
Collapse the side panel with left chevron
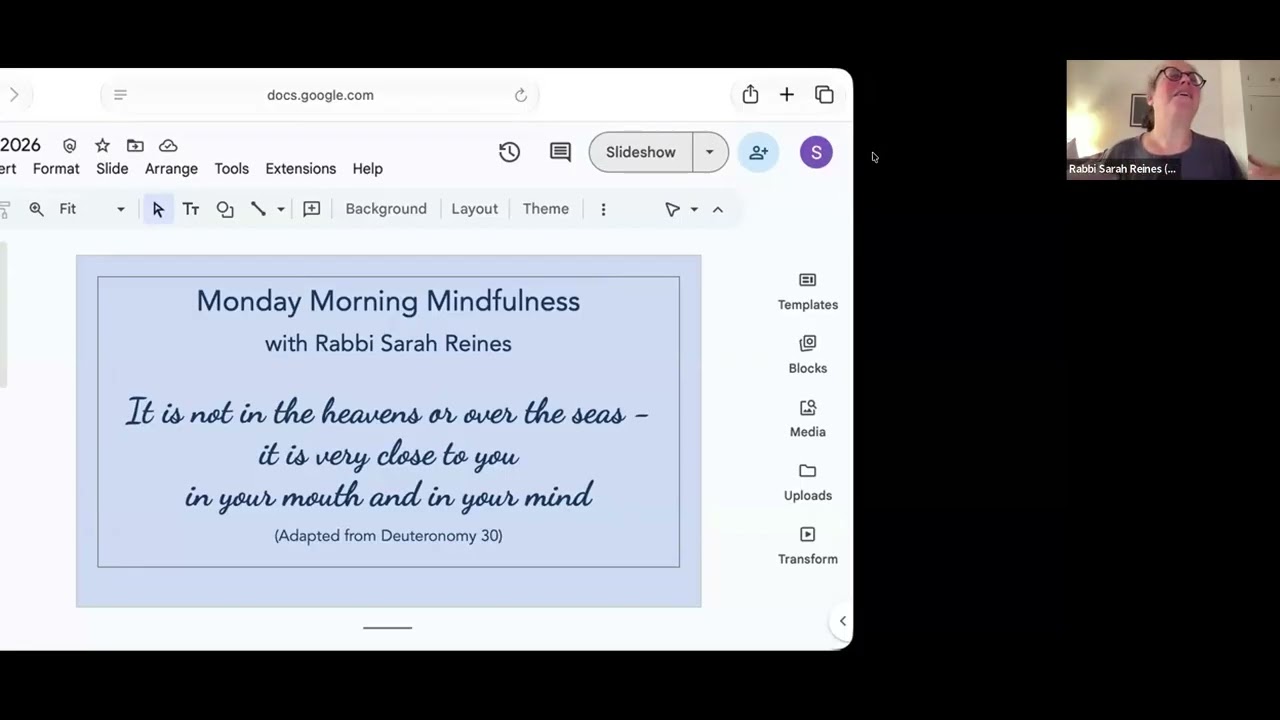(843, 621)
